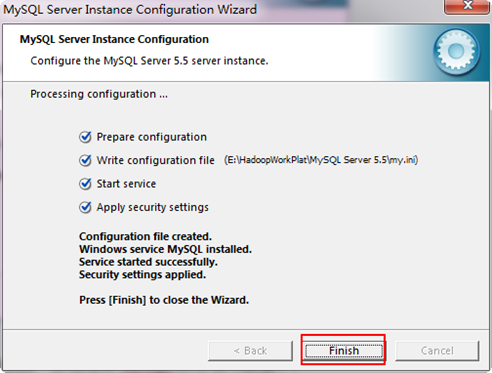Click the Prepare configuration checkmark icon
The width and height of the screenshot is (492, 373).
(85, 137)
